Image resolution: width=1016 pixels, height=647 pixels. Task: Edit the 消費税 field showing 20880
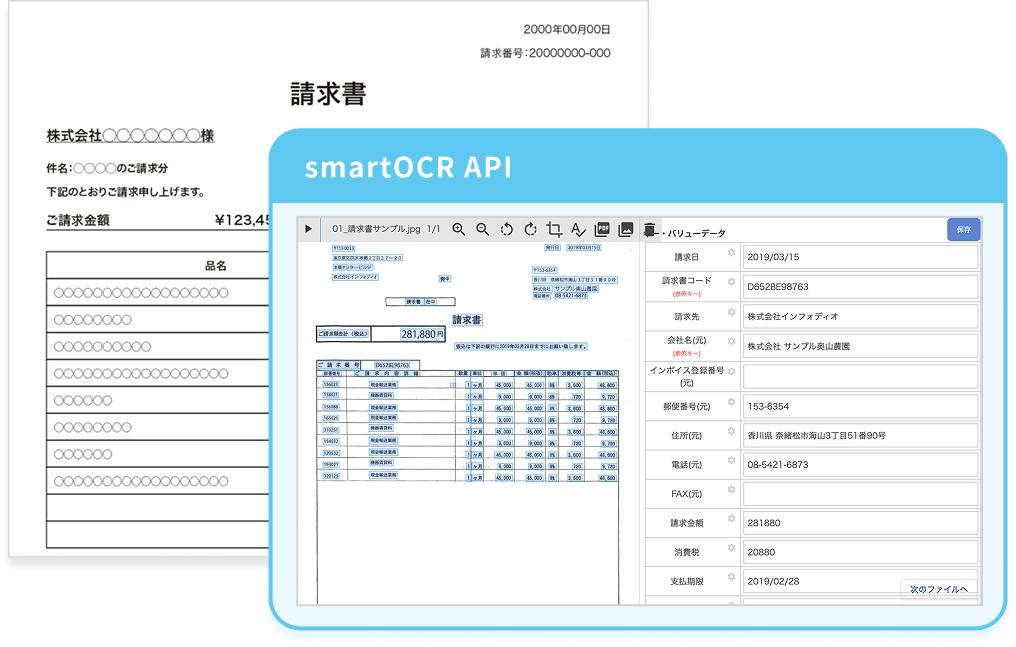(x=860, y=552)
